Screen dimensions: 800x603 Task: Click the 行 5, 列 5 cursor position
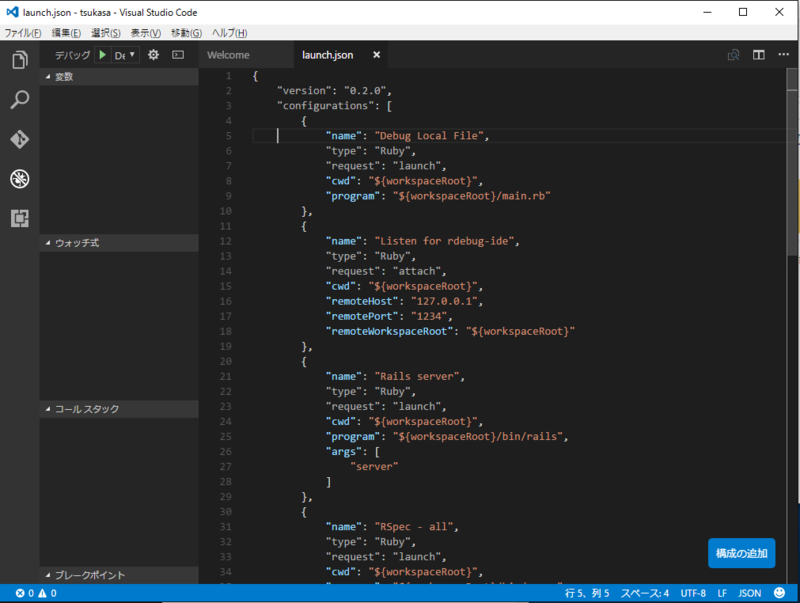click(587, 593)
